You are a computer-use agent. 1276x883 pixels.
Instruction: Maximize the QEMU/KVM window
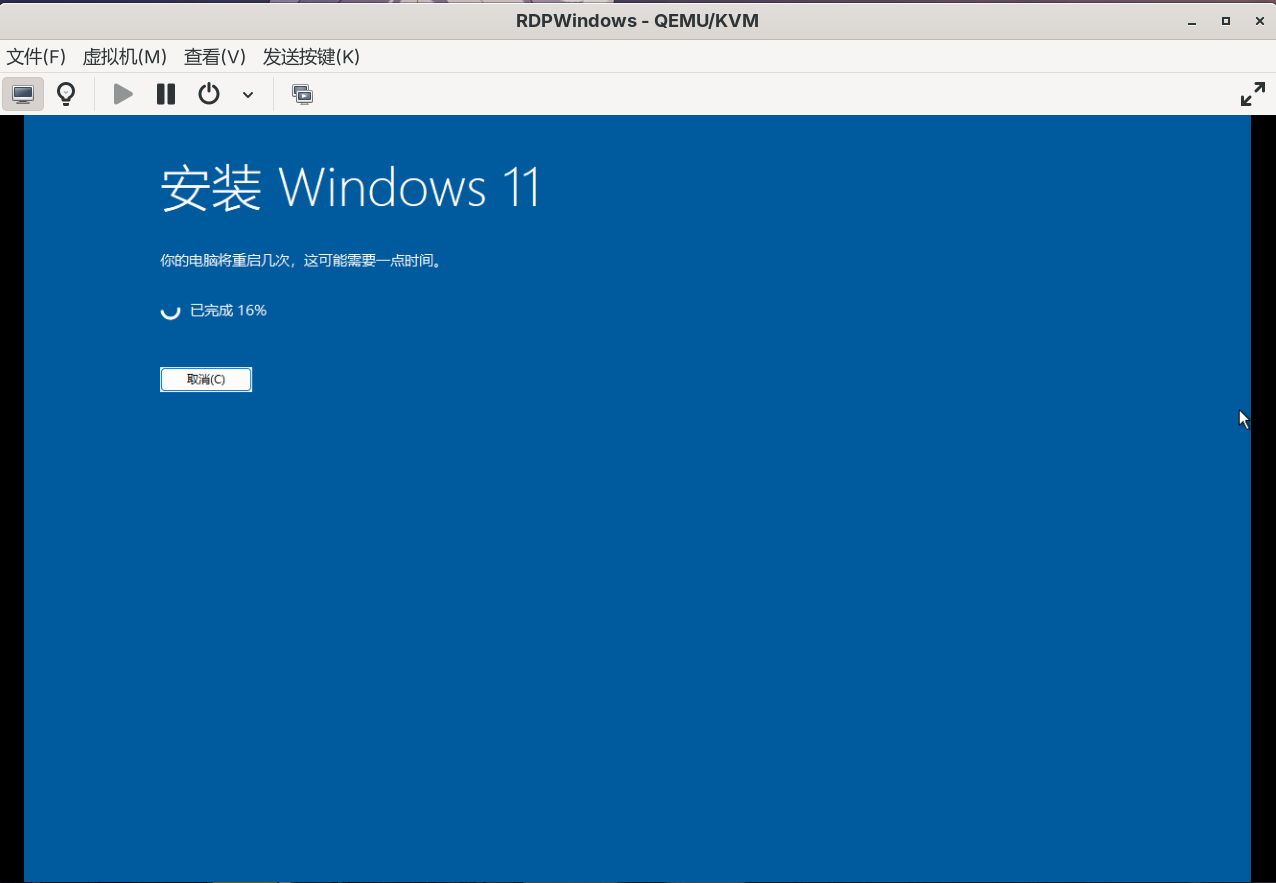point(1225,21)
